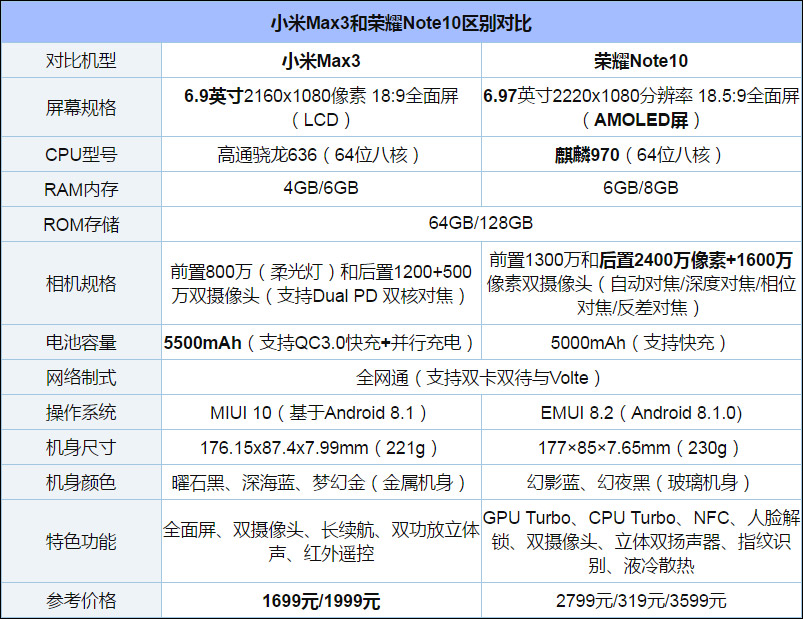Viewport: 803px width, 619px height.
Task: Select the 电池容量 row label
Action: click(81, 343)
